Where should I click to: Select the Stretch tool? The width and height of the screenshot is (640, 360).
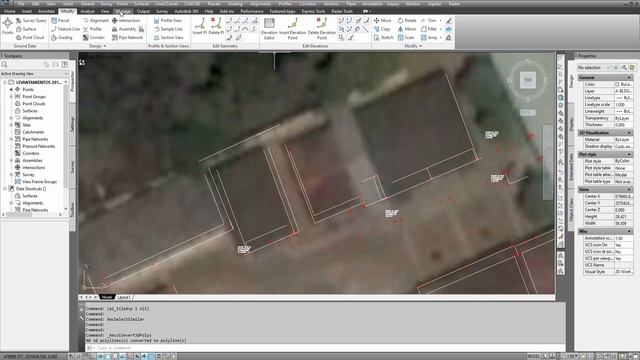click(383, 38)
